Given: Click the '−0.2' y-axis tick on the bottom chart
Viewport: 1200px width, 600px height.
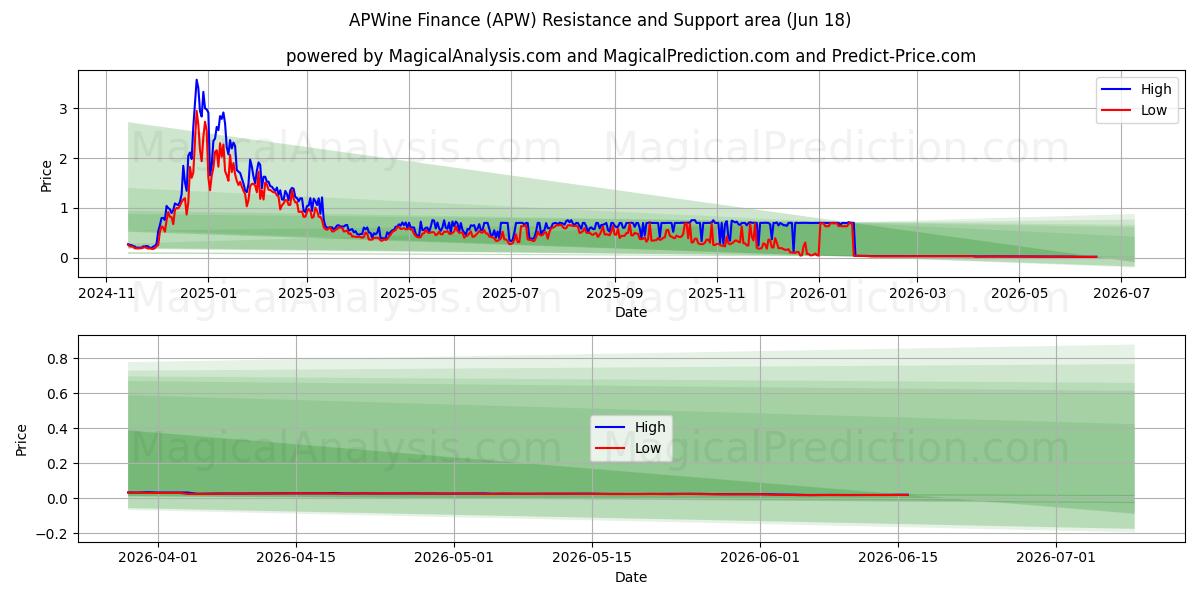Looking at the screenshot, I should click(x=52, y=534).
